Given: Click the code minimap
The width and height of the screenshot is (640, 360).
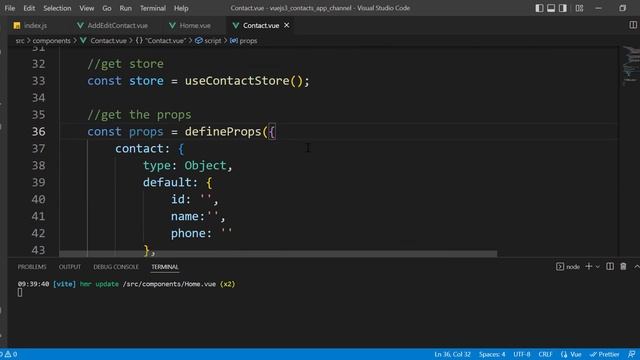Looking at the screenshot, I should pos(630,65).
